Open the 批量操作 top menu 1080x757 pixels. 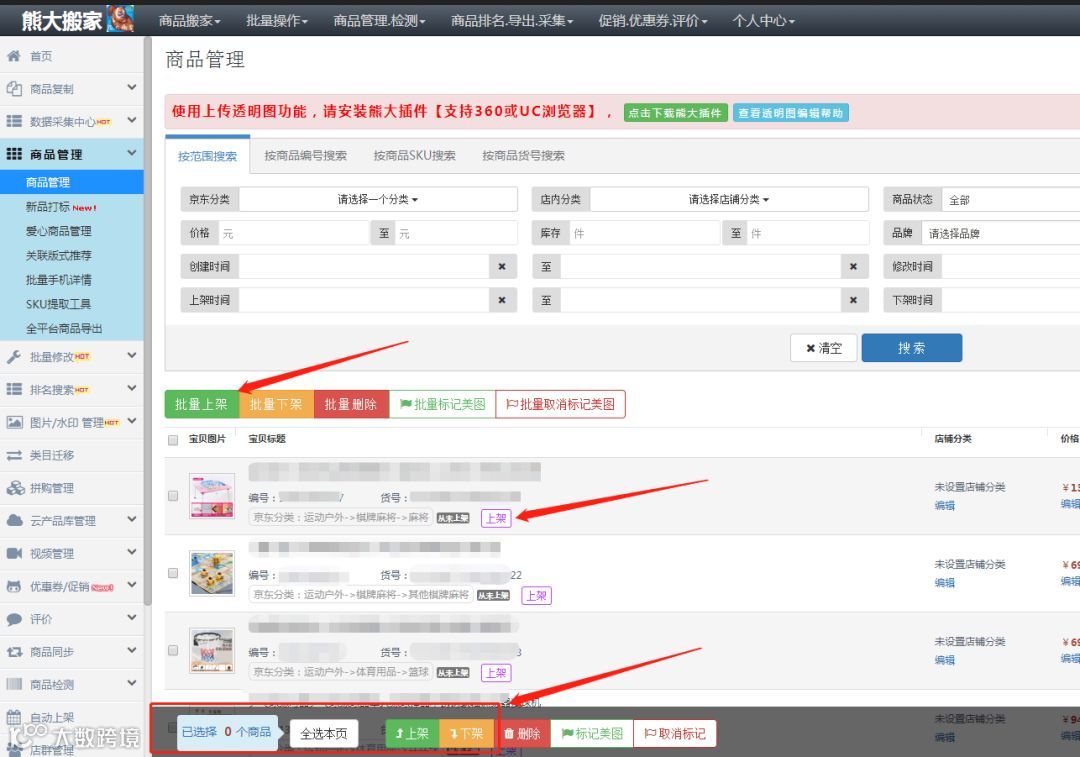point(277,21)
